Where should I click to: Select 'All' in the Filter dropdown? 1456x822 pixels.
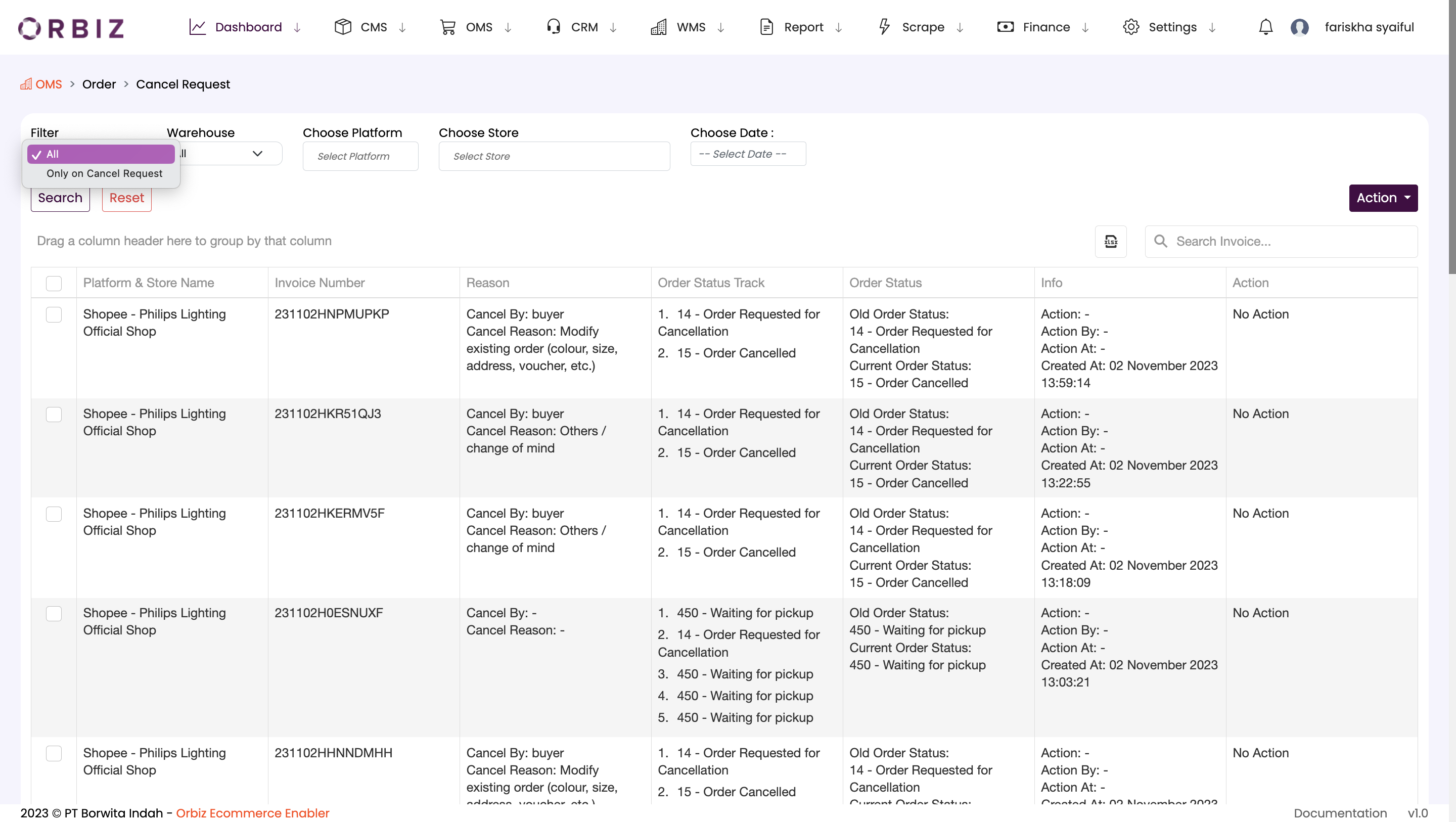point(101,154)
